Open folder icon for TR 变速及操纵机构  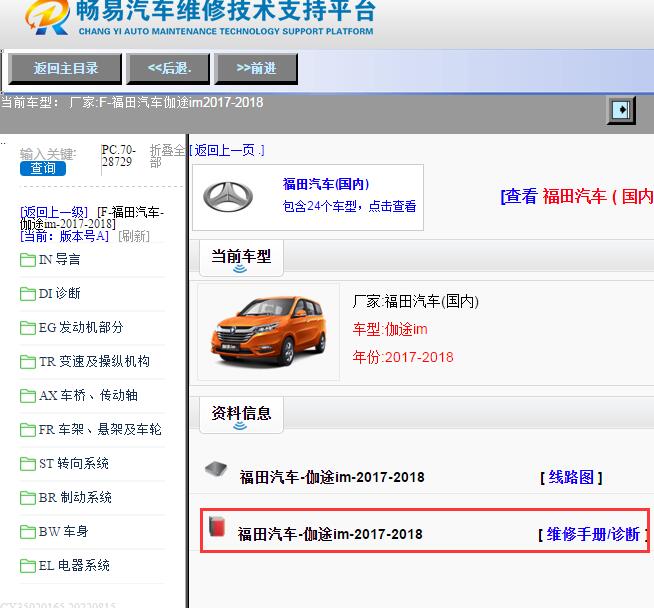click(x=28, y=362)
